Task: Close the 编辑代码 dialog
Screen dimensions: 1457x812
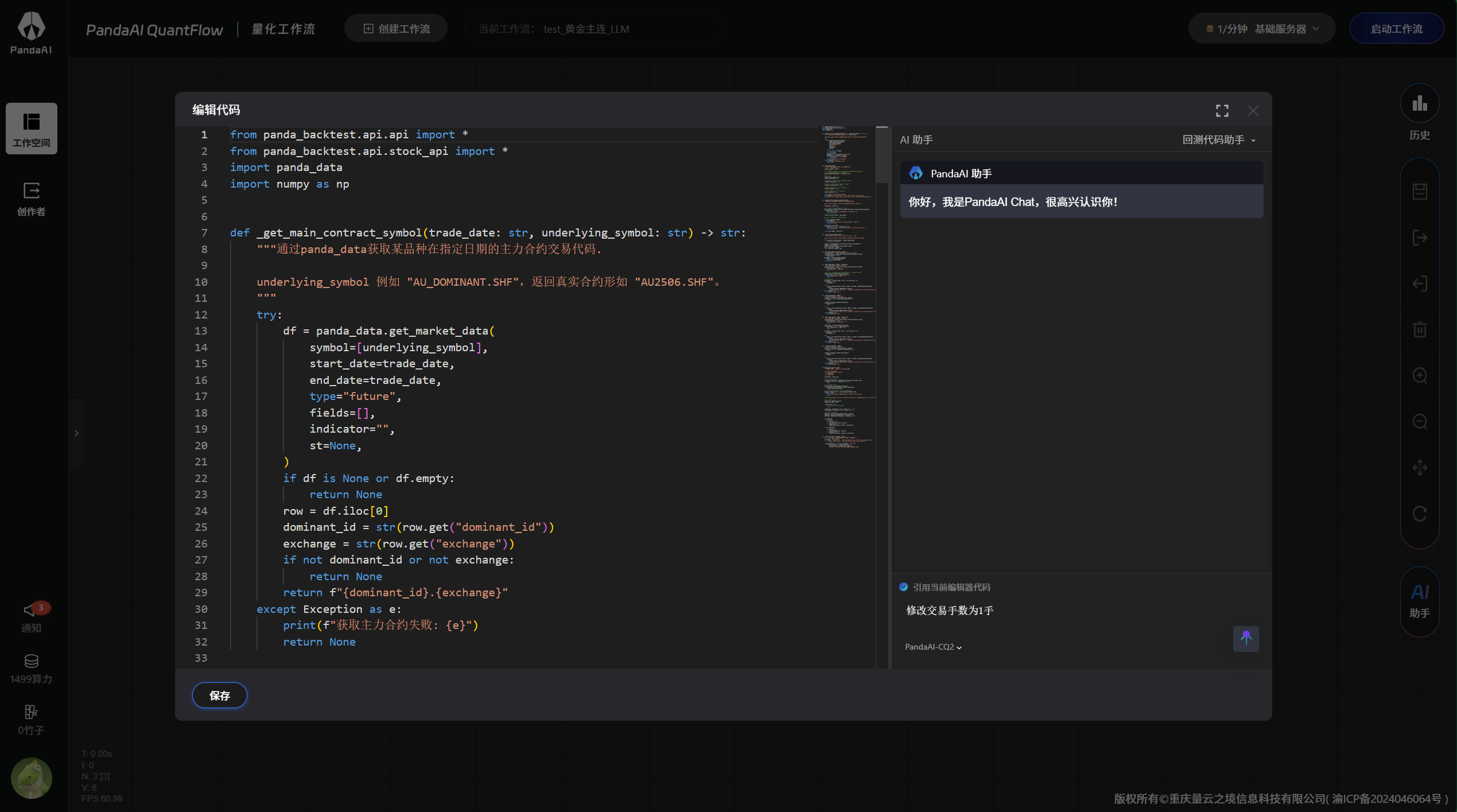Action: [1253, 111]
